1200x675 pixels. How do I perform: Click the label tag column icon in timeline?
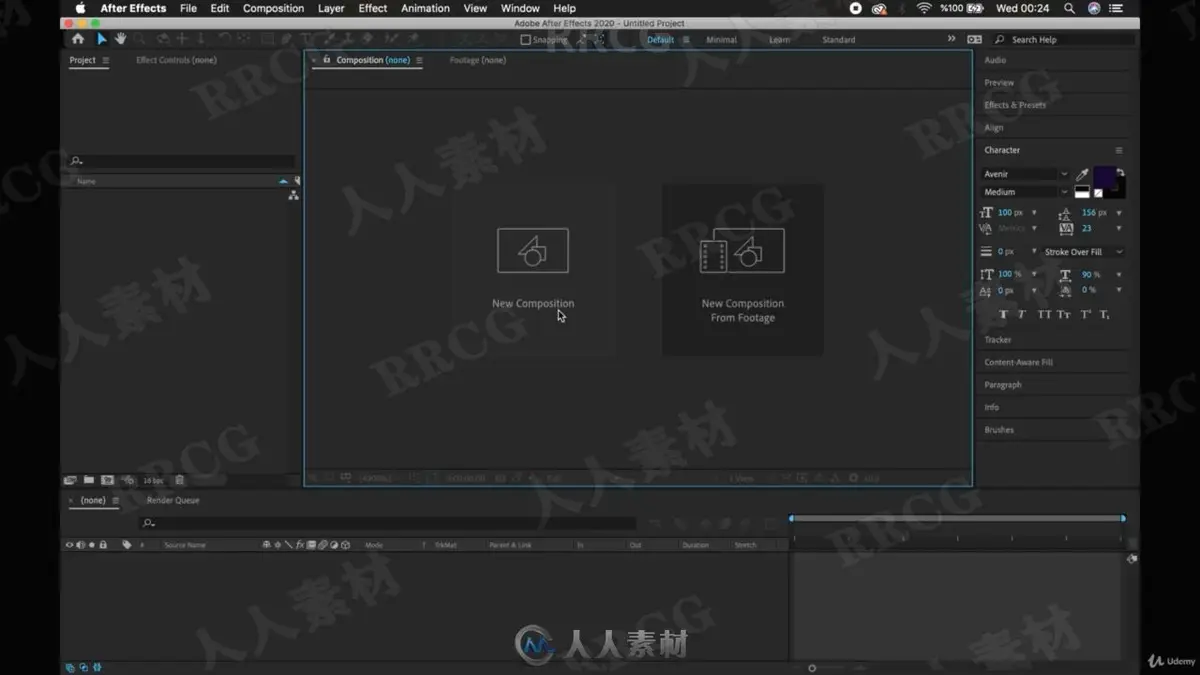[x=127, y=545]
